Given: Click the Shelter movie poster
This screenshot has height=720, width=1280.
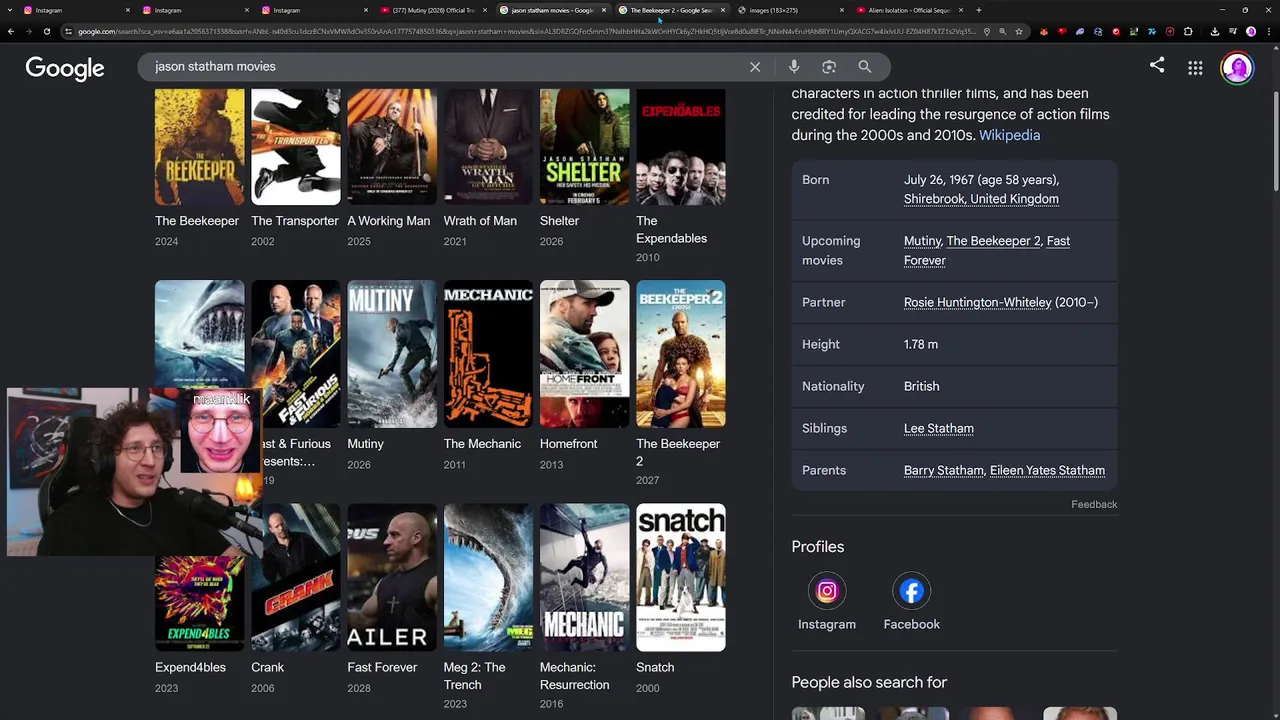Looking at the screenshot, I should click(x=584, y=147).
